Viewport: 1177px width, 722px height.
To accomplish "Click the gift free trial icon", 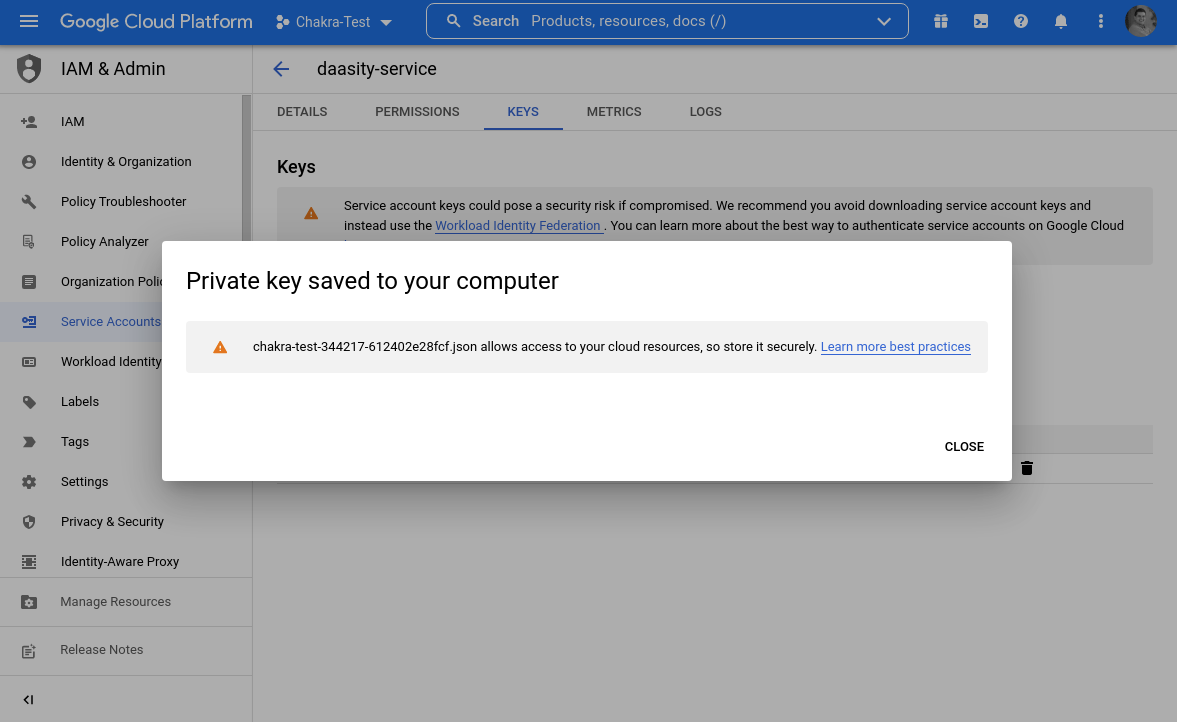I will click(940, 21).
